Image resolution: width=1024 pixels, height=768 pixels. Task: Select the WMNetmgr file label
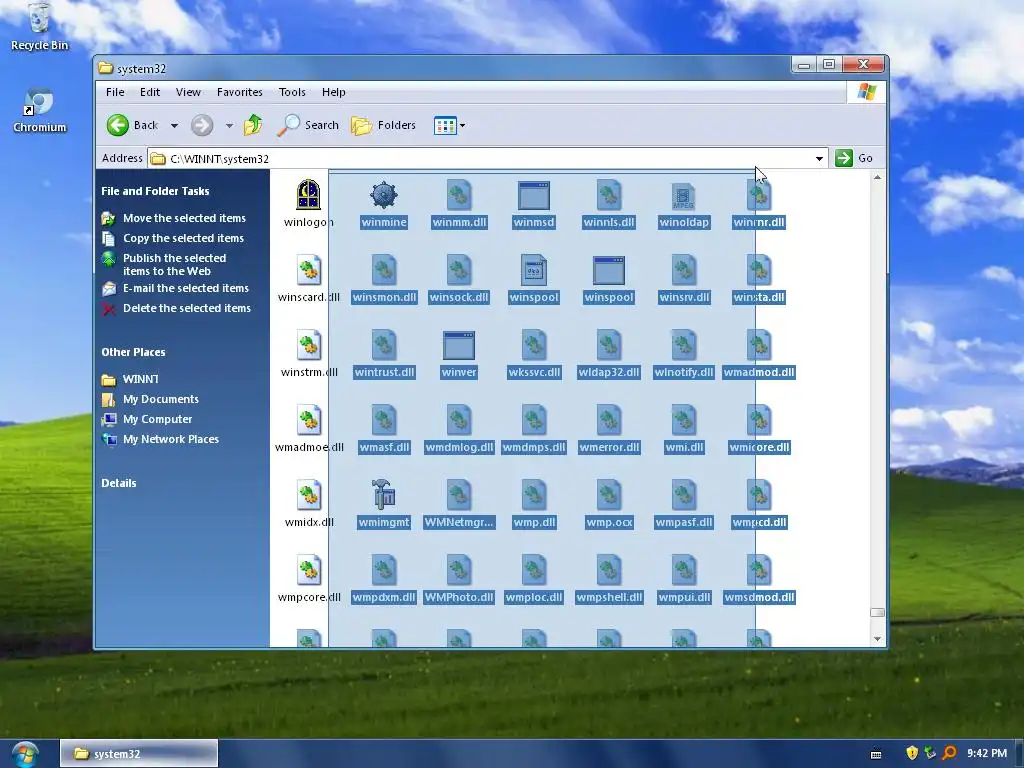coord(459,522)
